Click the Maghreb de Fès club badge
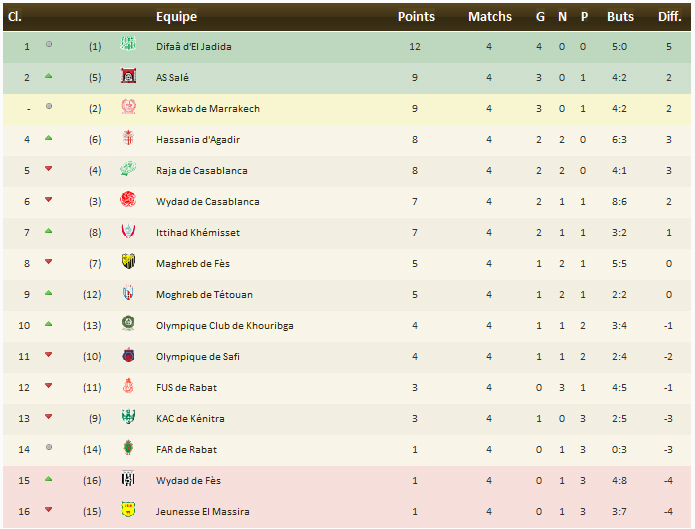The image size is (695, 529). point(127,262)
